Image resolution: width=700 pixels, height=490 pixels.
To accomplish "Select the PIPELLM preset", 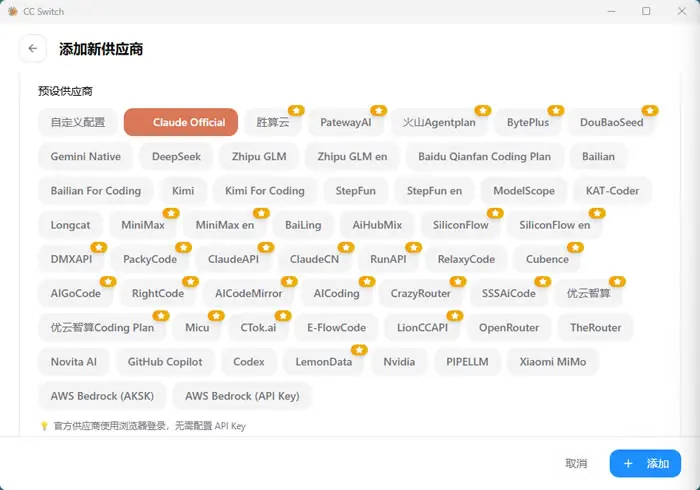I will tap(467, 362).
